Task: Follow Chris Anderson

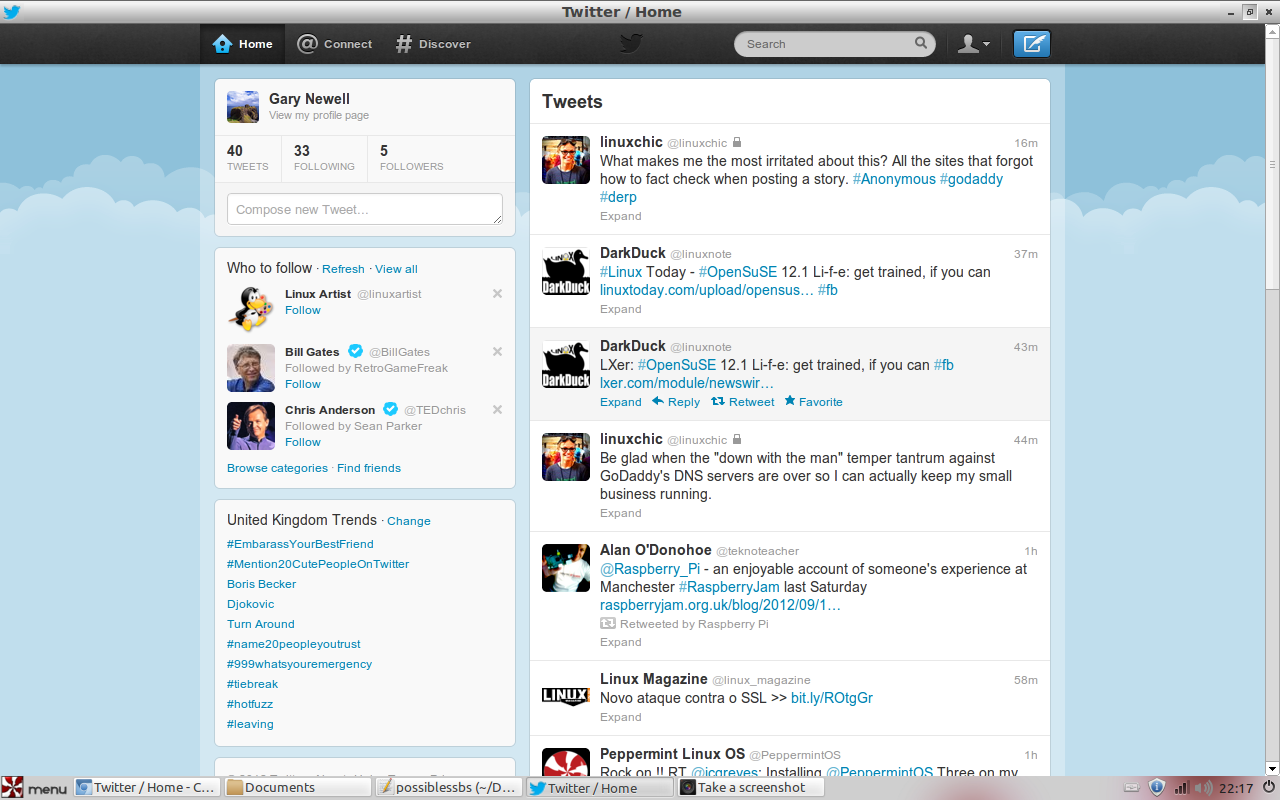Action: pyautogui.click(x=303, y=442)
